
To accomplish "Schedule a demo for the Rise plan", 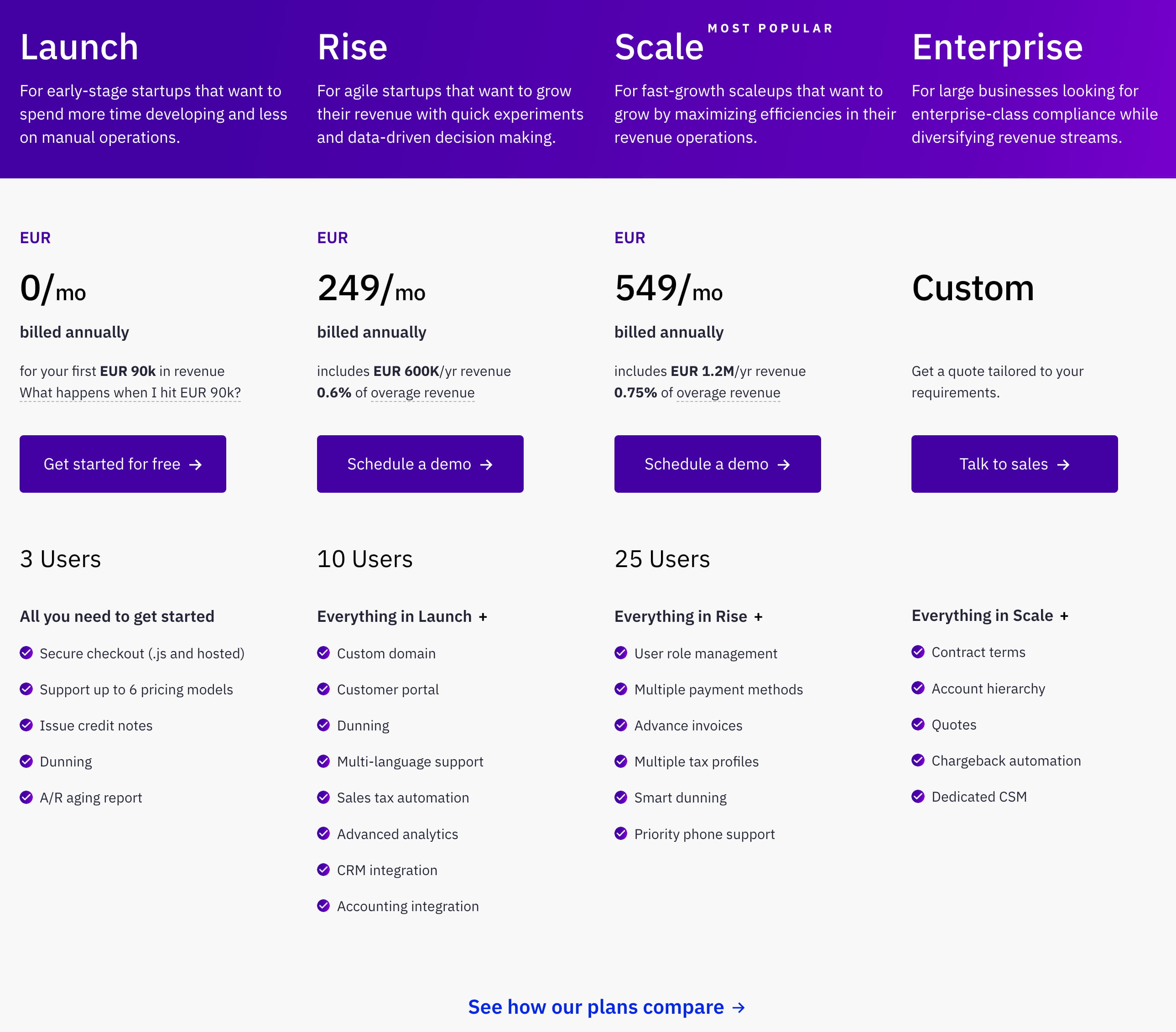I will 420,464.
